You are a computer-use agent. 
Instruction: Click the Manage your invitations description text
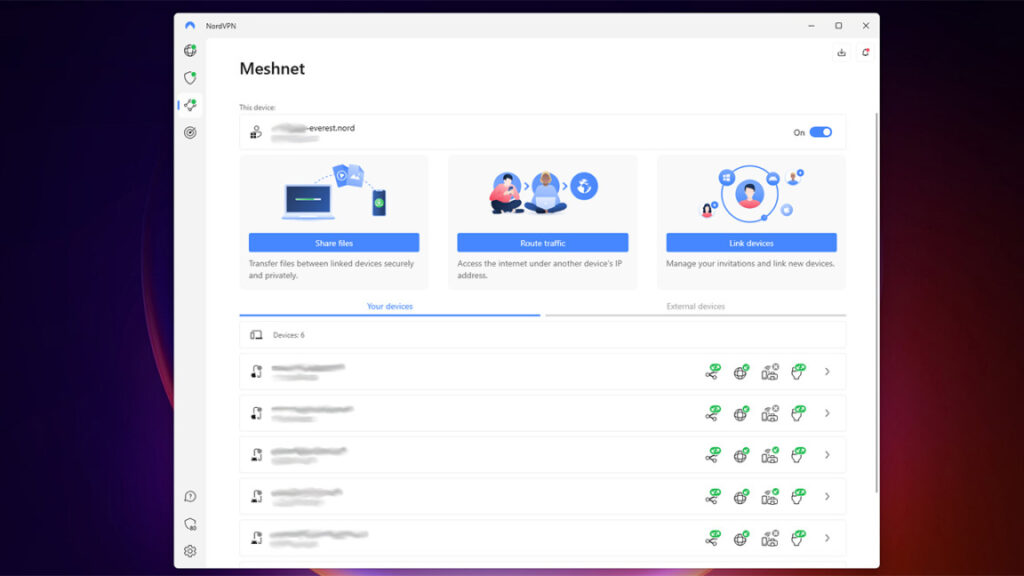(x=750, y=264)
